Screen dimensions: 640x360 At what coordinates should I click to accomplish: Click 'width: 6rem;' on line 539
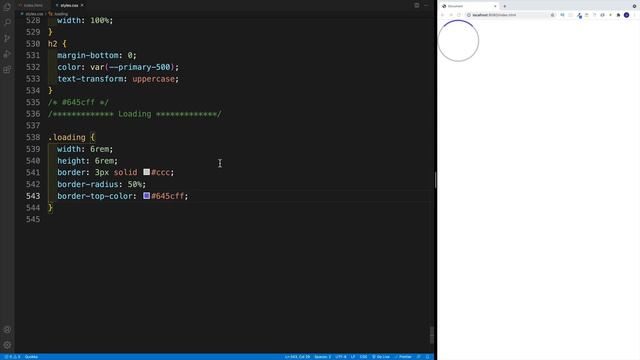pos(85,149)
